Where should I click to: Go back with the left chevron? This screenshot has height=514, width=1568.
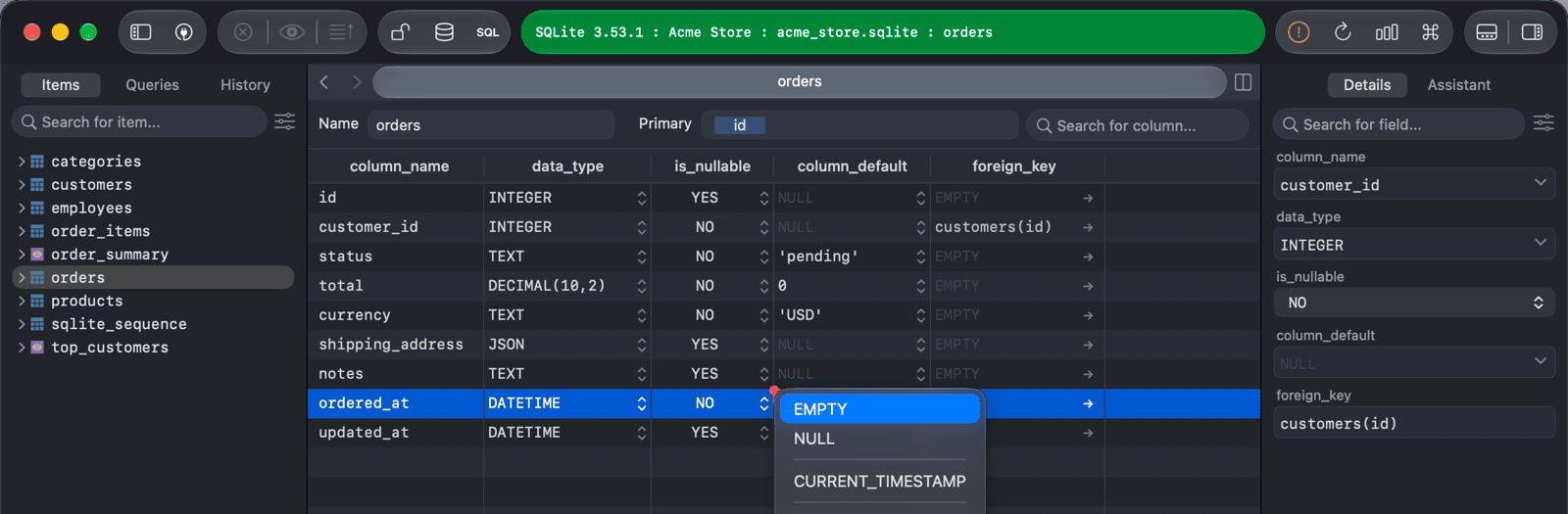[324, 82]
